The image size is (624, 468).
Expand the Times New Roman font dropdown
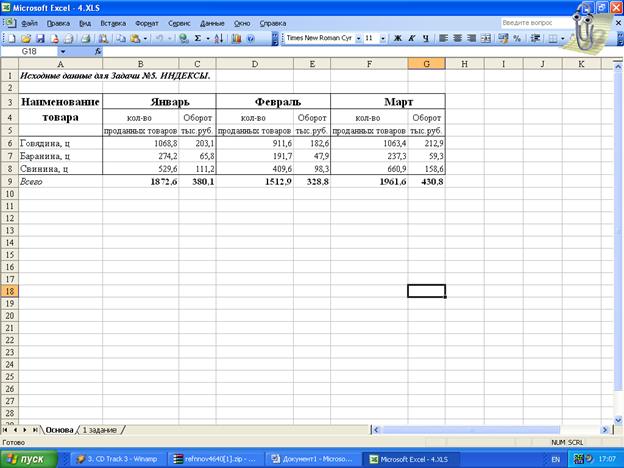pos(356,38)
